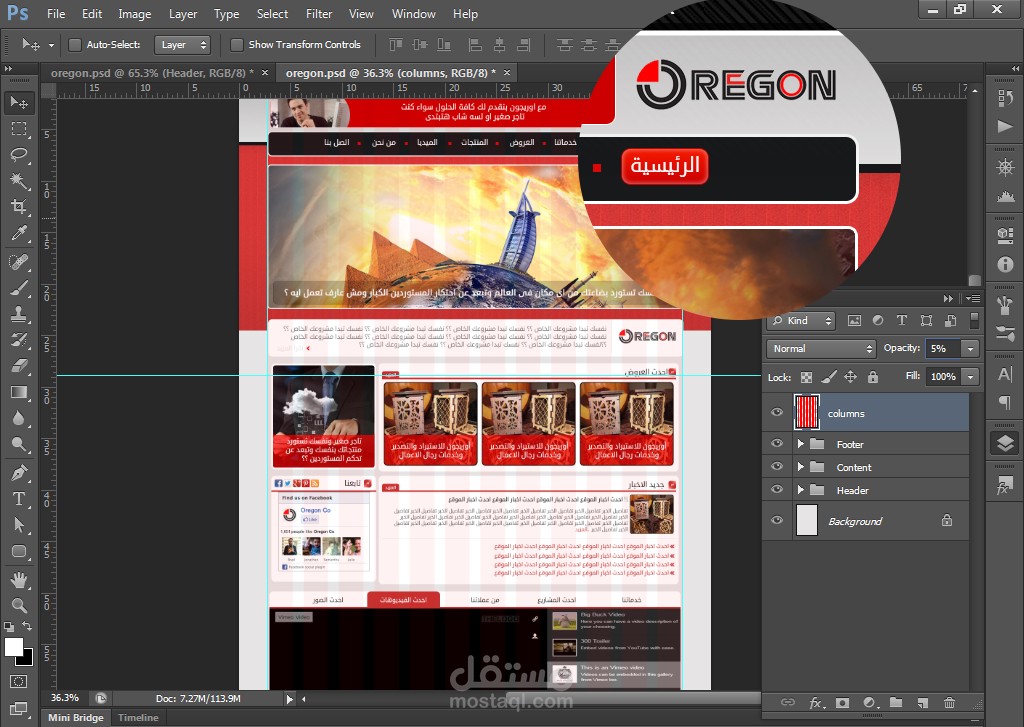Click the Opacity value field showing 5%

943,349
